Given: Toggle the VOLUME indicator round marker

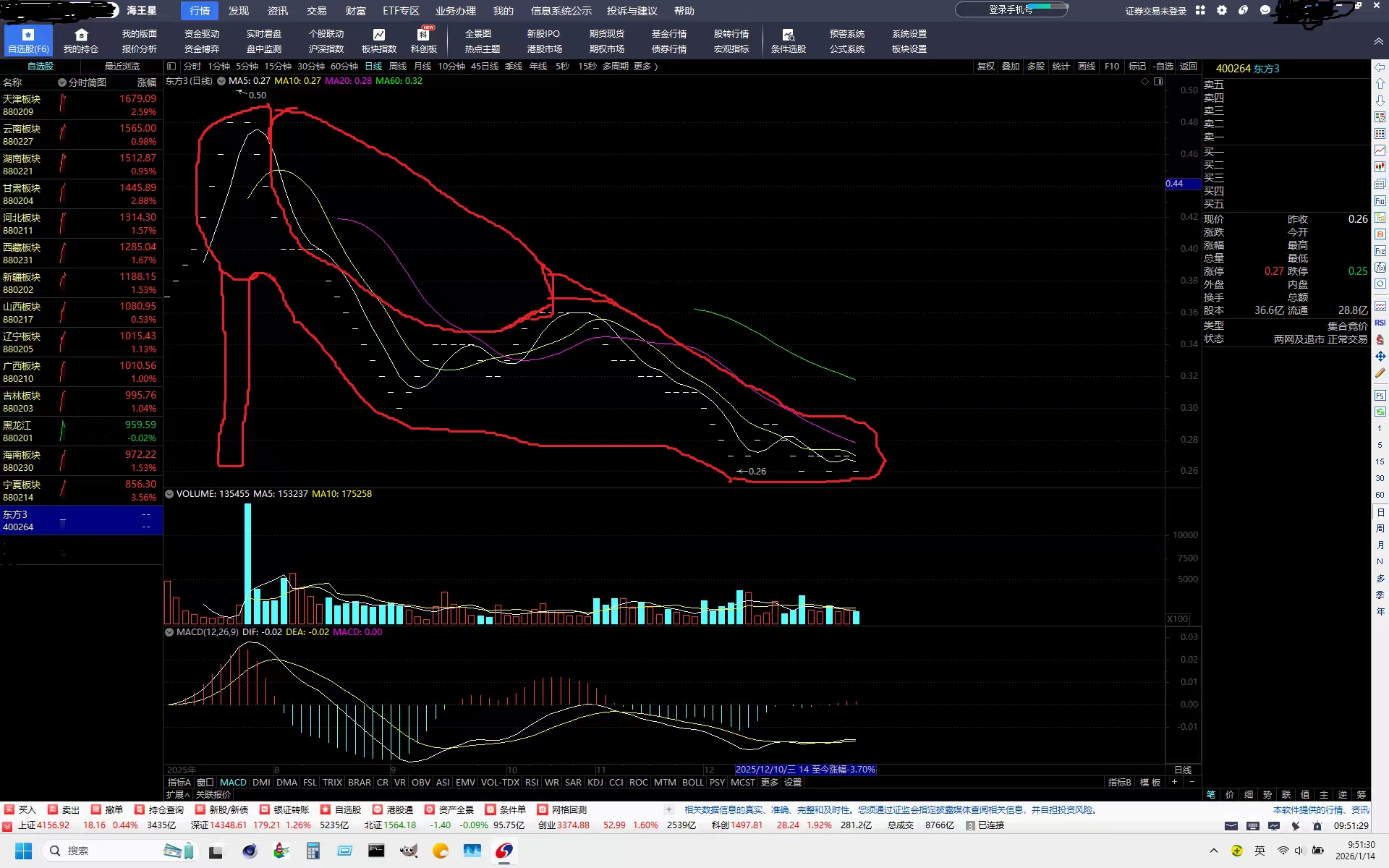Looking at the screenshot, I should (169, 494).
